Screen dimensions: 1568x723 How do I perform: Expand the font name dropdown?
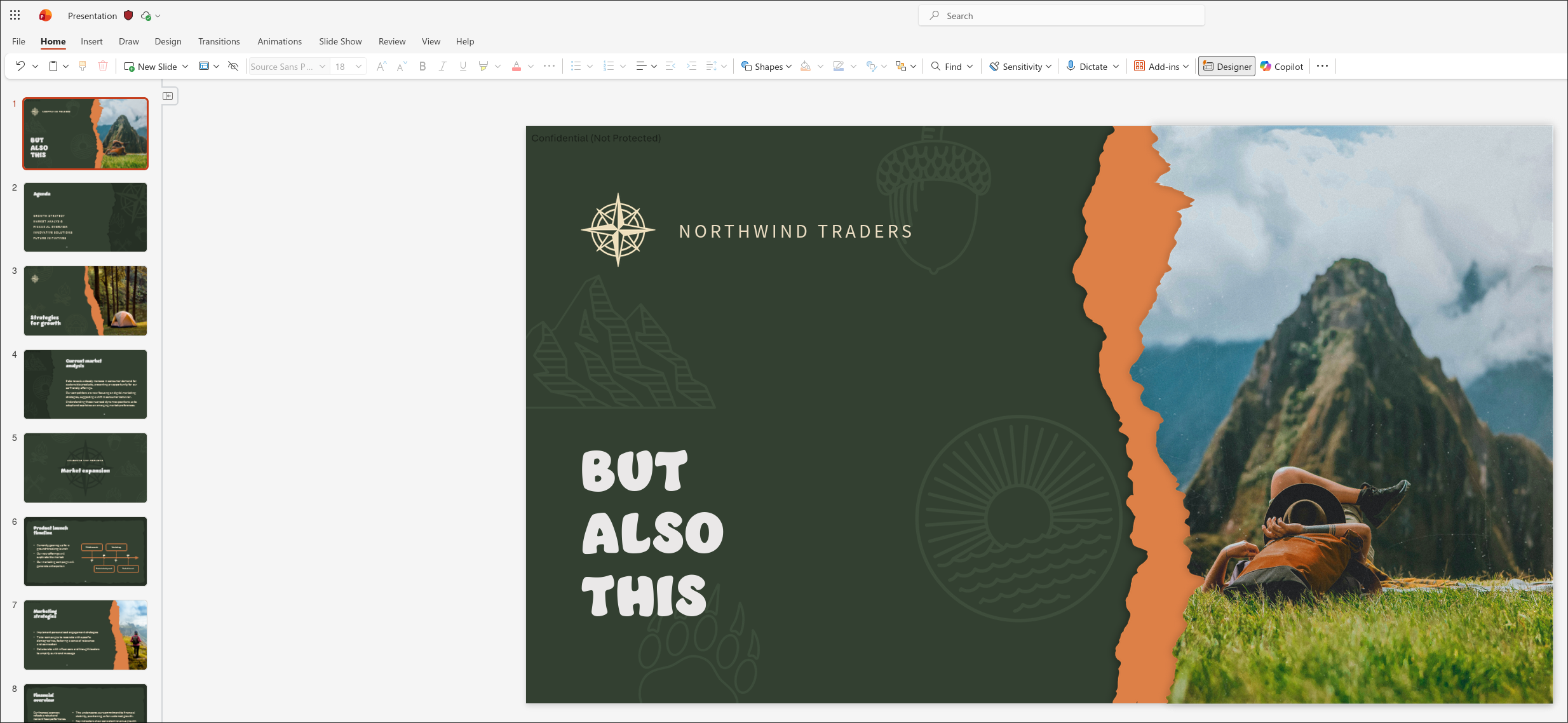[322, 66]
